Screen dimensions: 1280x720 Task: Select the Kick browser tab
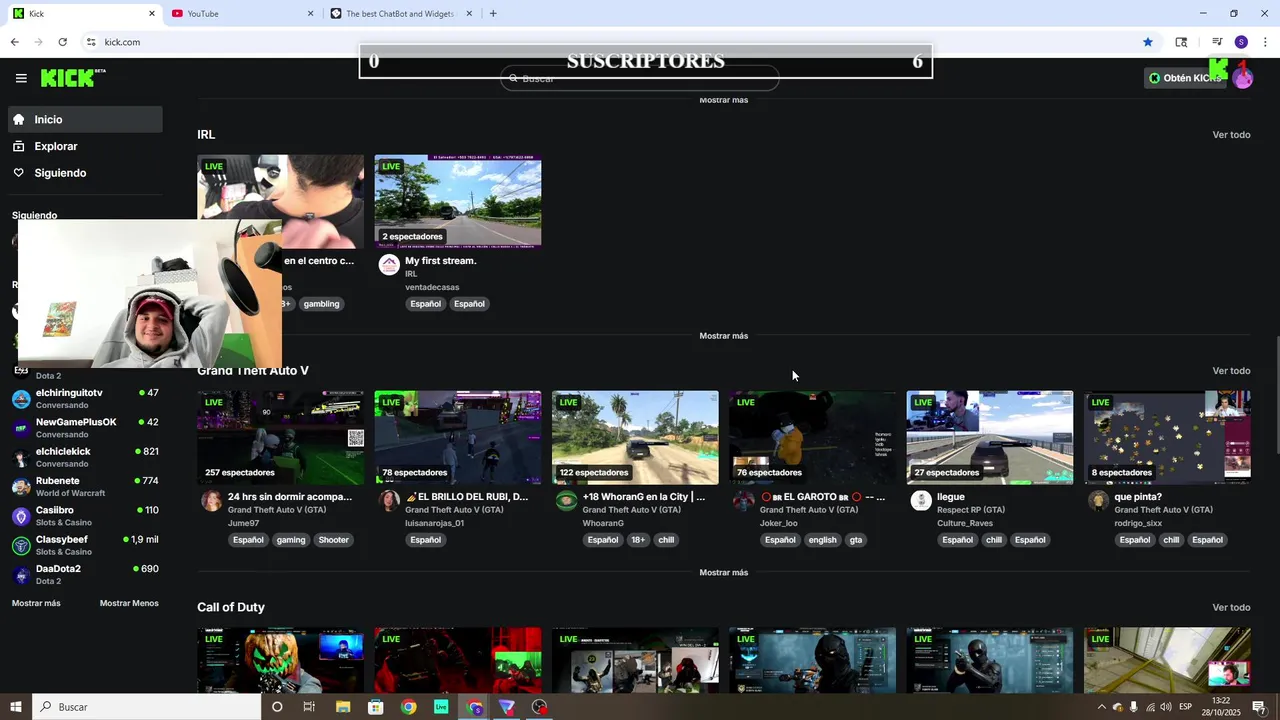pyautogui.click(x=84, y=14)
